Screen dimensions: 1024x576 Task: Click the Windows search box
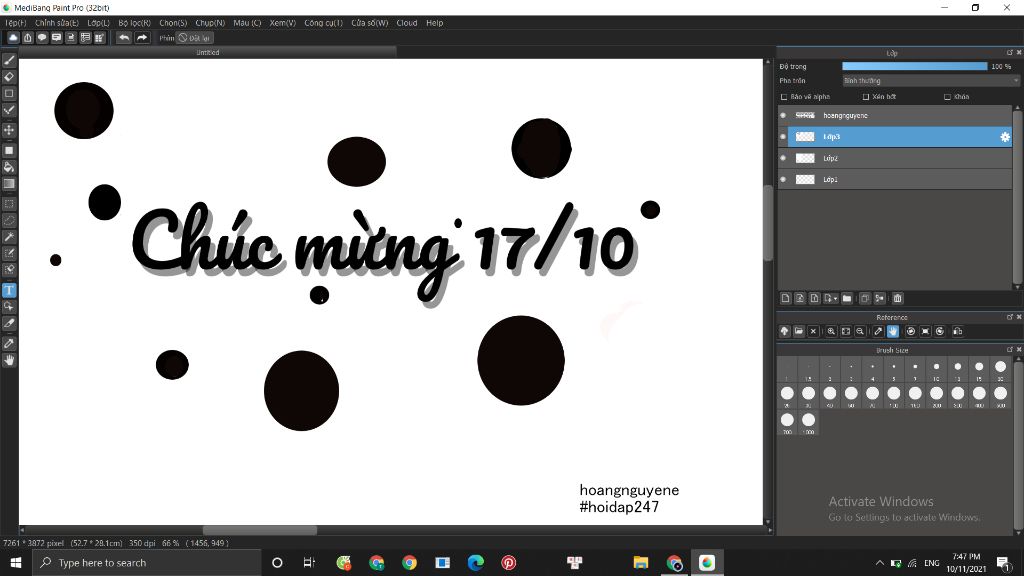click(147, 562)
